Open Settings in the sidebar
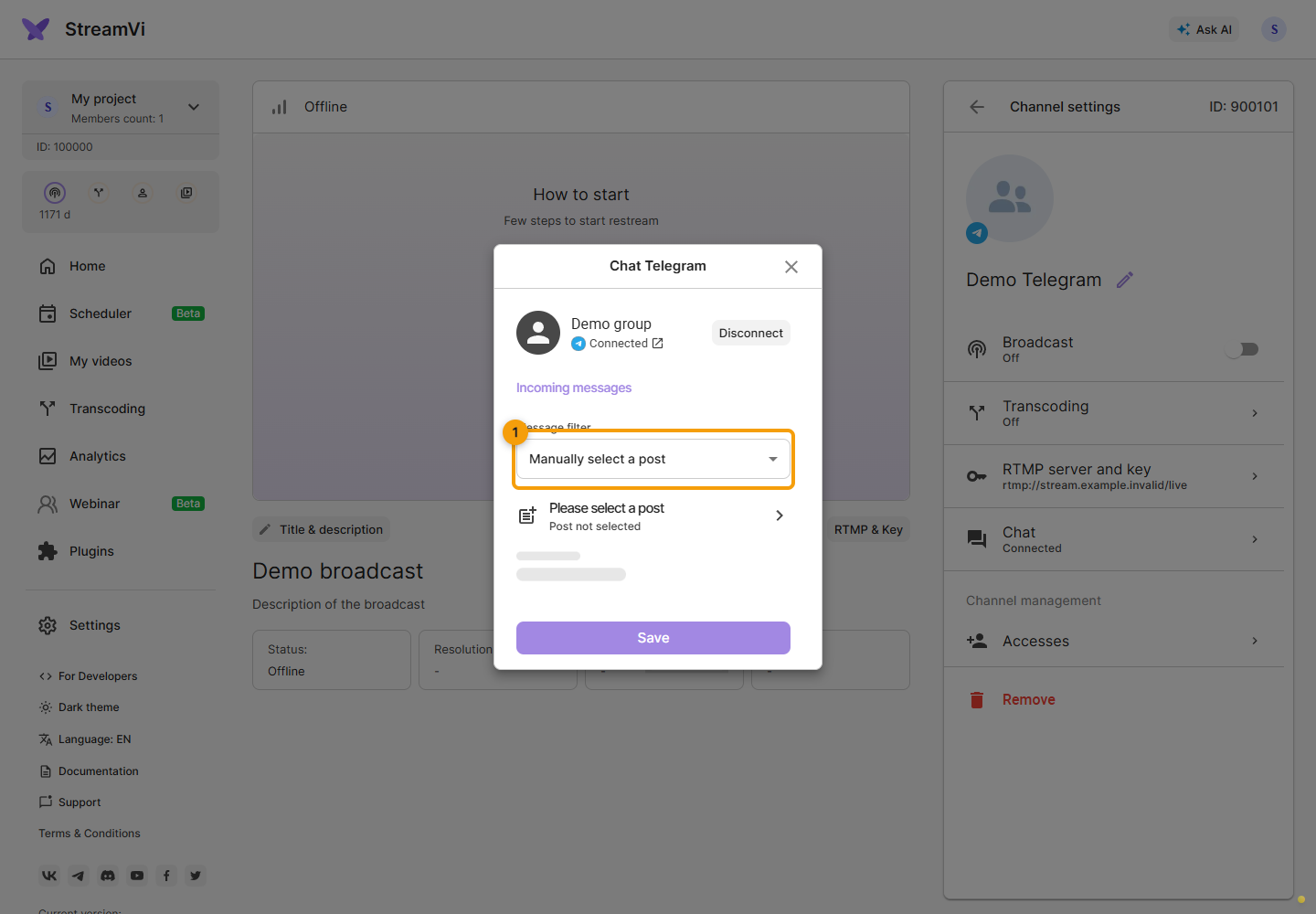This screenshot has width=1316, height=914. [121, 625]
